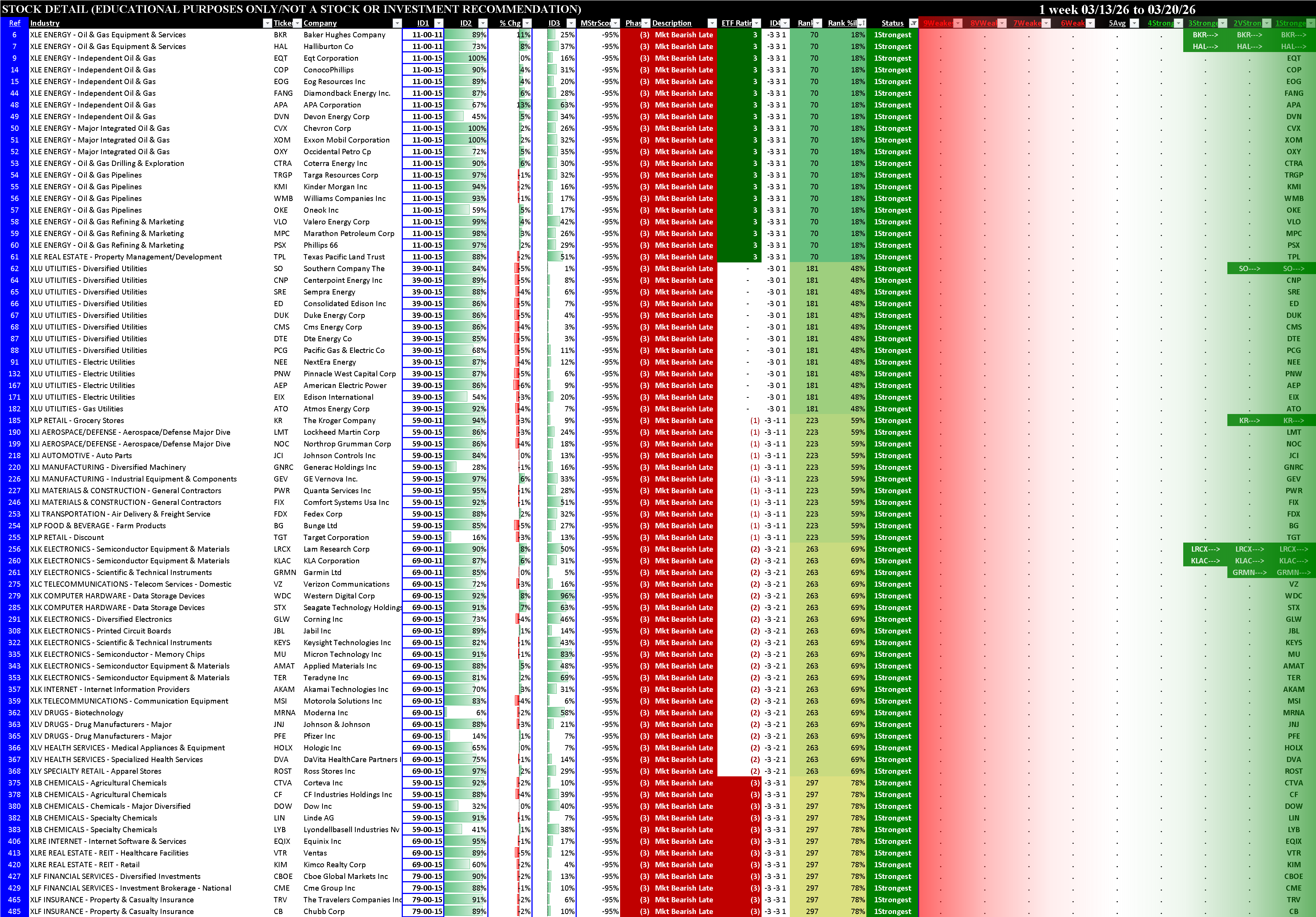Click the sort indicator button on Rank %ile
1316x917 pixels.
coord(861,23)
